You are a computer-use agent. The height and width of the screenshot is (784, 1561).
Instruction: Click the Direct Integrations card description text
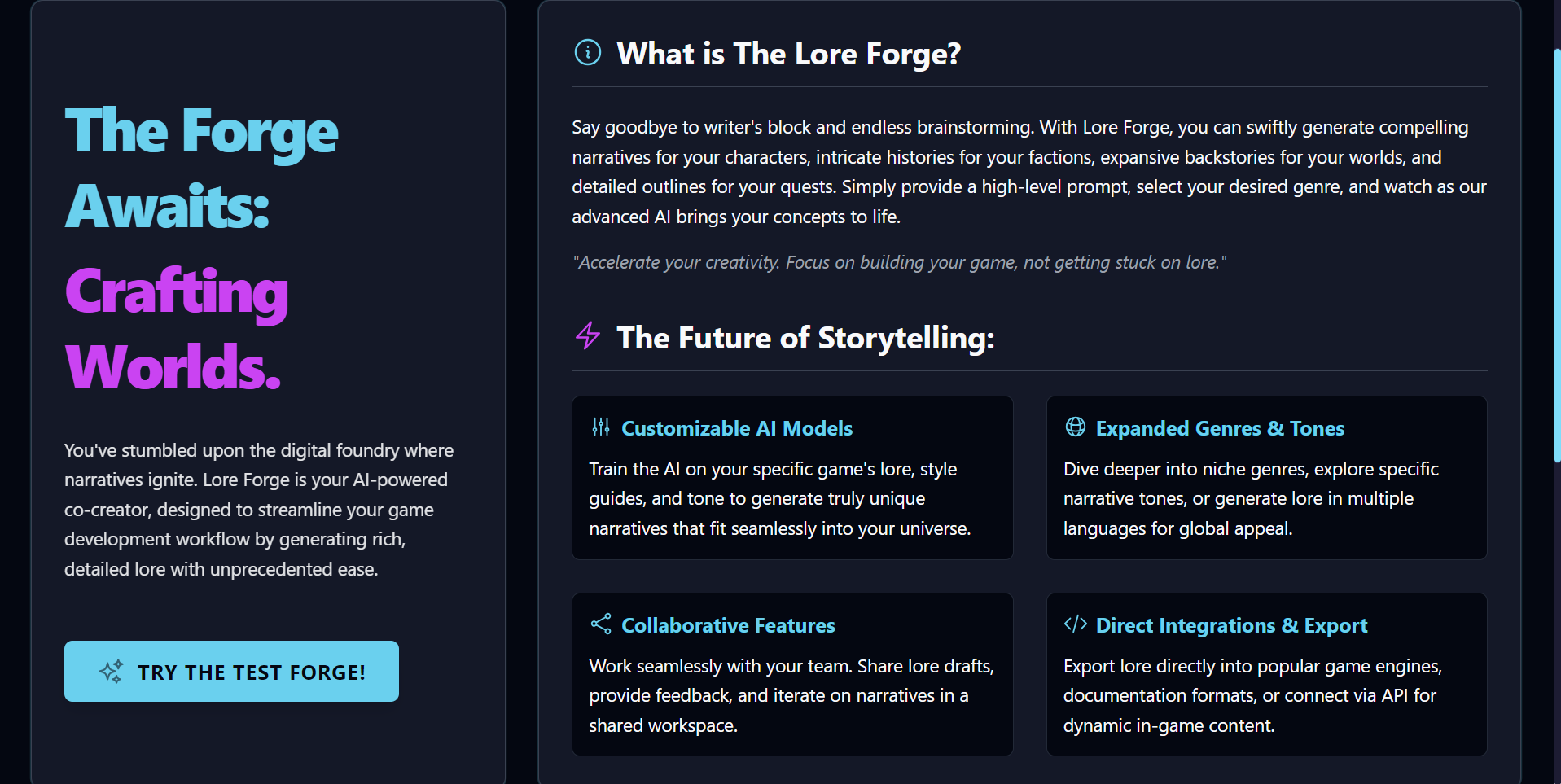(x=1252, y=695)
